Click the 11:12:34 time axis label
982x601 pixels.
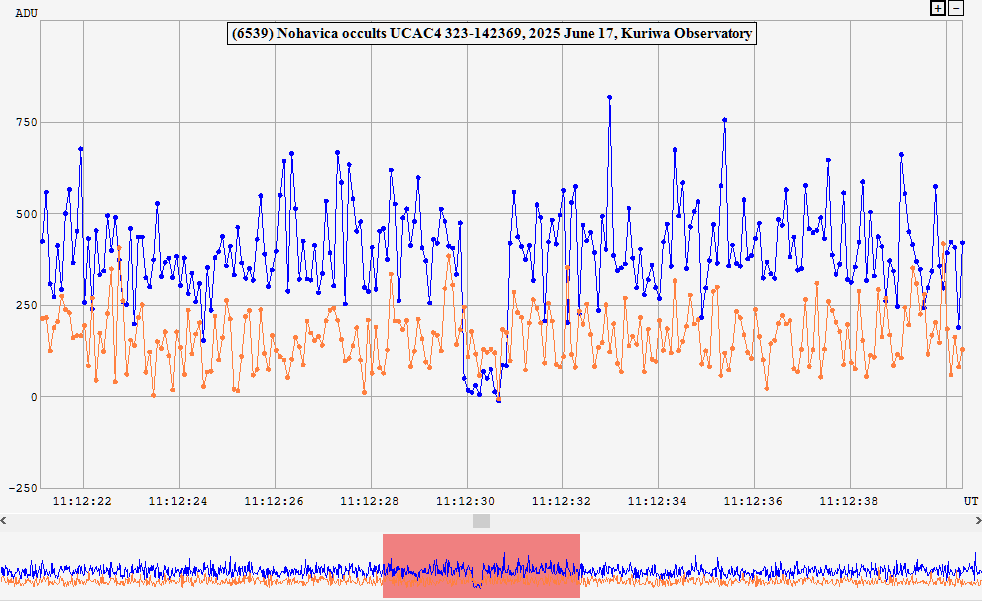tap(658, 500)
